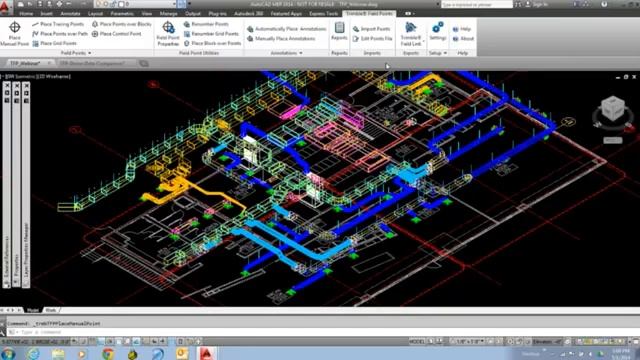Click the Place Manual Point tool

tap(15, 34)
